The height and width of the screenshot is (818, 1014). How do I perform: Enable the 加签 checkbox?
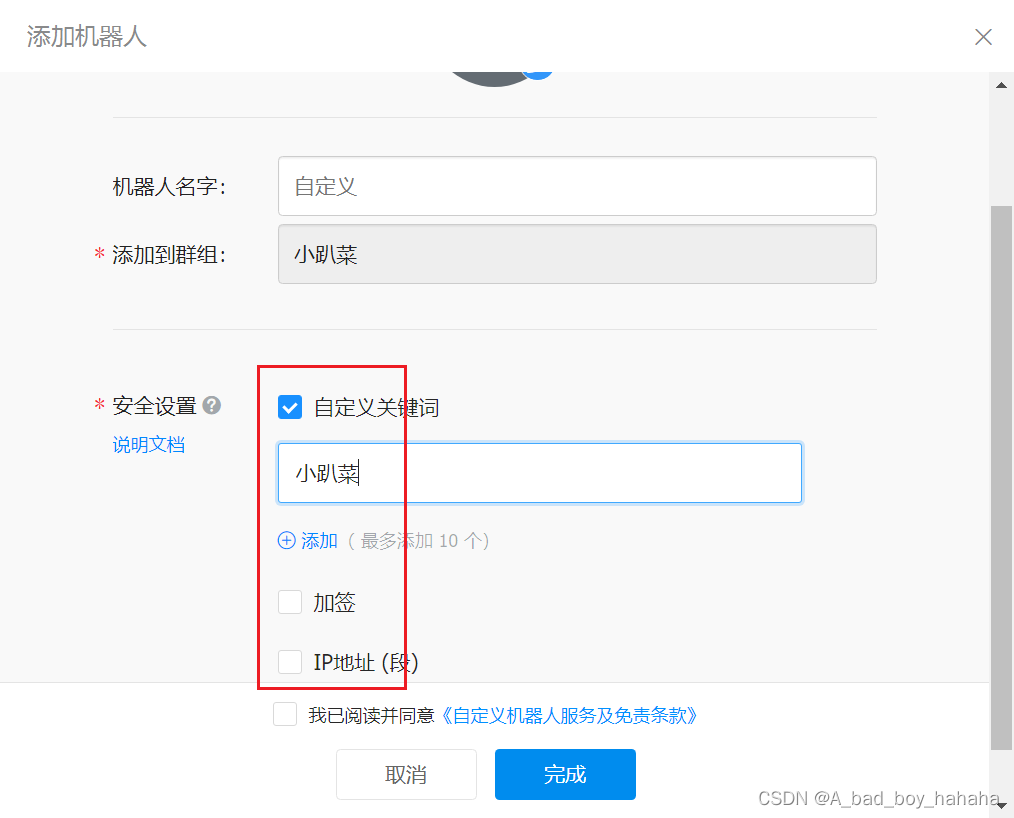(290, 602)
